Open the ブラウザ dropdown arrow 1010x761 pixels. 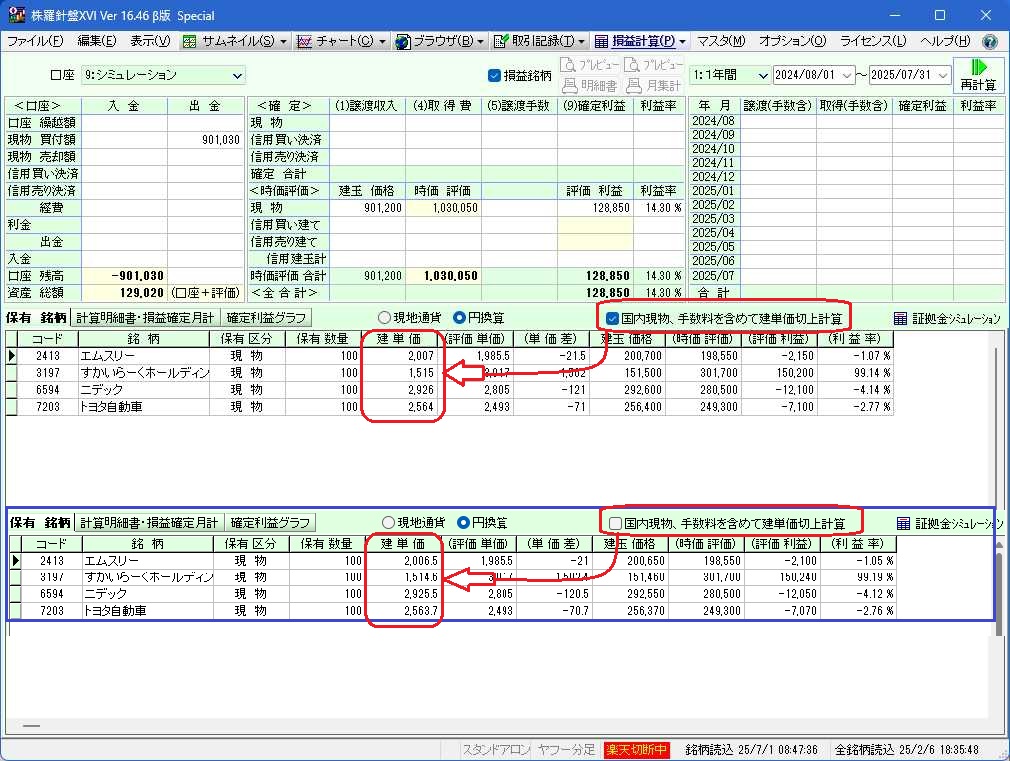click(x=481, y=42)
